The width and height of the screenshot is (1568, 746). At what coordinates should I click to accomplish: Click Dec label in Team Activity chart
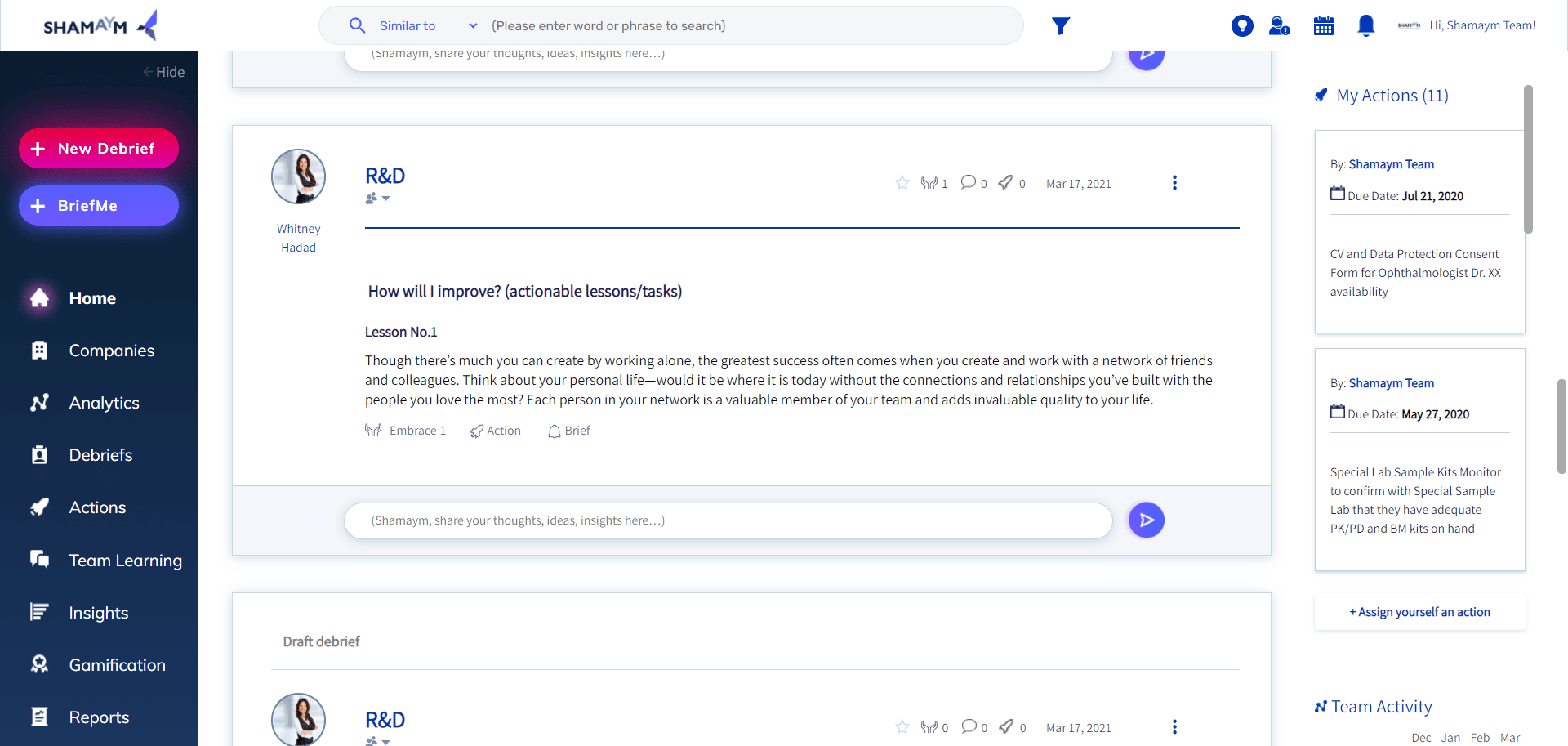1421,738
